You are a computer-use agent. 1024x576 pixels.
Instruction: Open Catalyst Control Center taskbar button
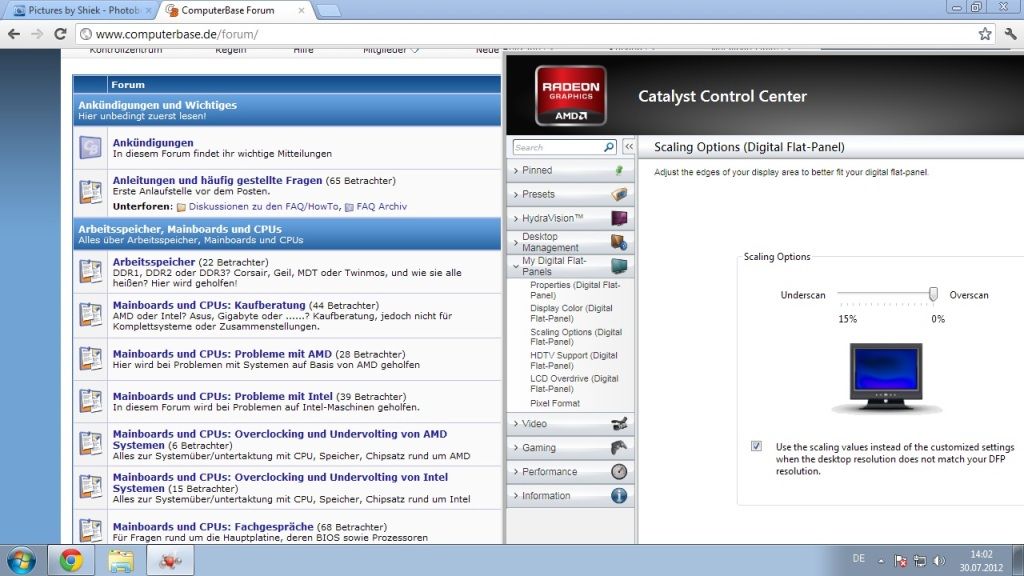tap(170, 561)
